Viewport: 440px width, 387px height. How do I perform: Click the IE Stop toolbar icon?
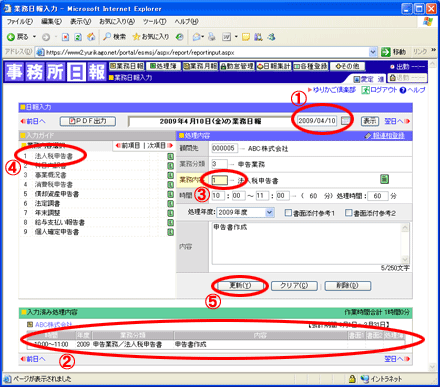[65, 37]
